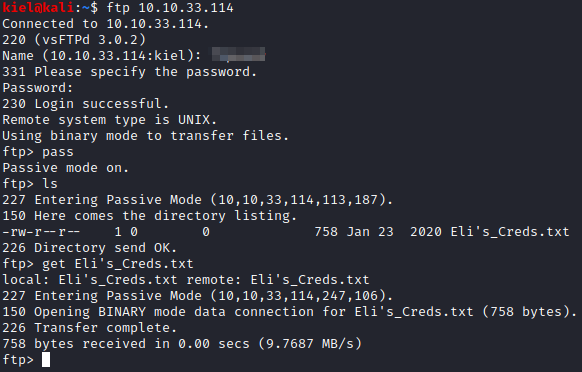Click the 'ftp 10.10.33.114' command text

click(x=170, y=7)
